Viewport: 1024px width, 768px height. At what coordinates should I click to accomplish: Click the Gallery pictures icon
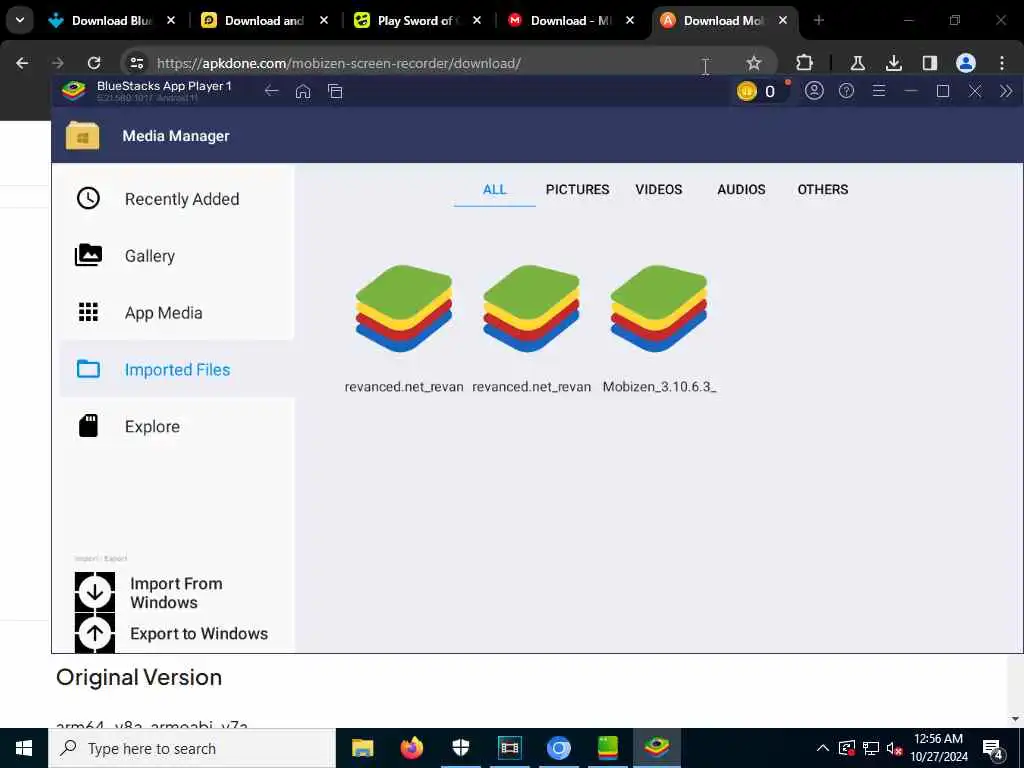click(88, 255)
